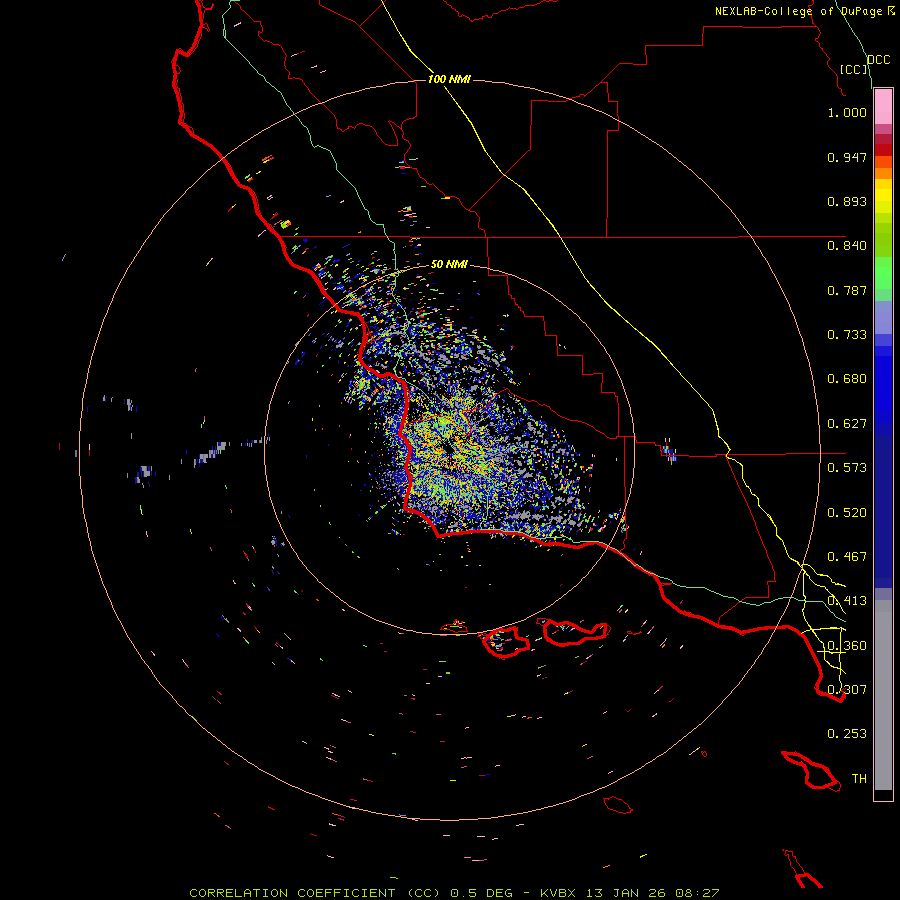Click the 0.360 legend value
Screen dimensions: 900x900
coord(847,646)
